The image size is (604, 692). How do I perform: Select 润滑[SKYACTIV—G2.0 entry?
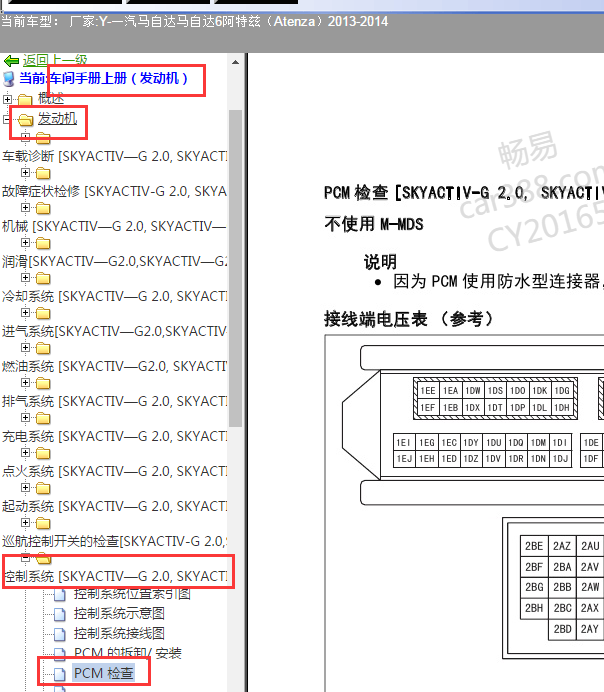[115, 261]
